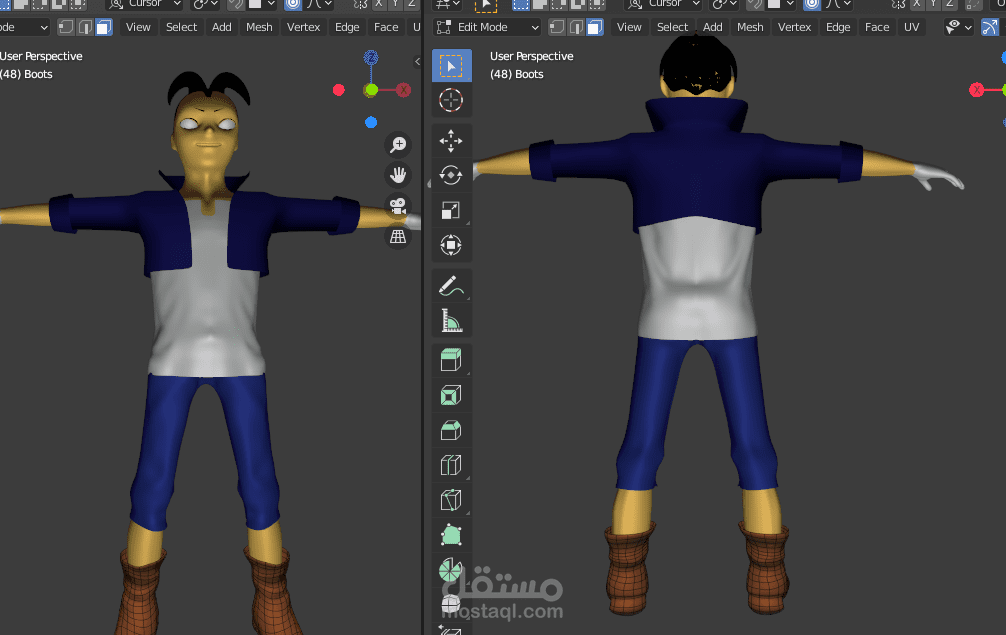The width and height of the screenshot is (1006, 635).
Task: Open the transform pivot point Cursor dropdown
Action: coord(664,8)
